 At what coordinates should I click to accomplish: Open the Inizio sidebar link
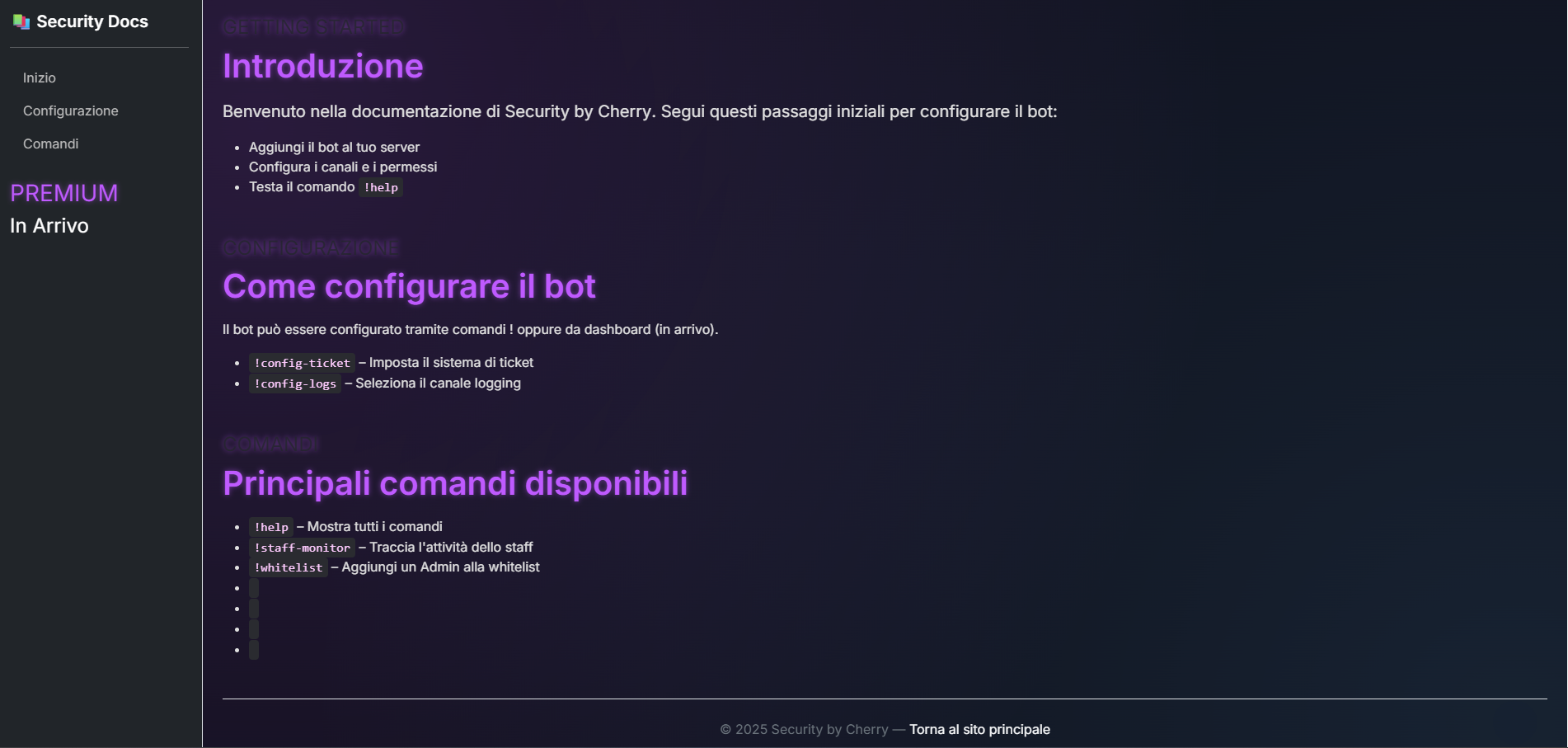pos(40,78)
